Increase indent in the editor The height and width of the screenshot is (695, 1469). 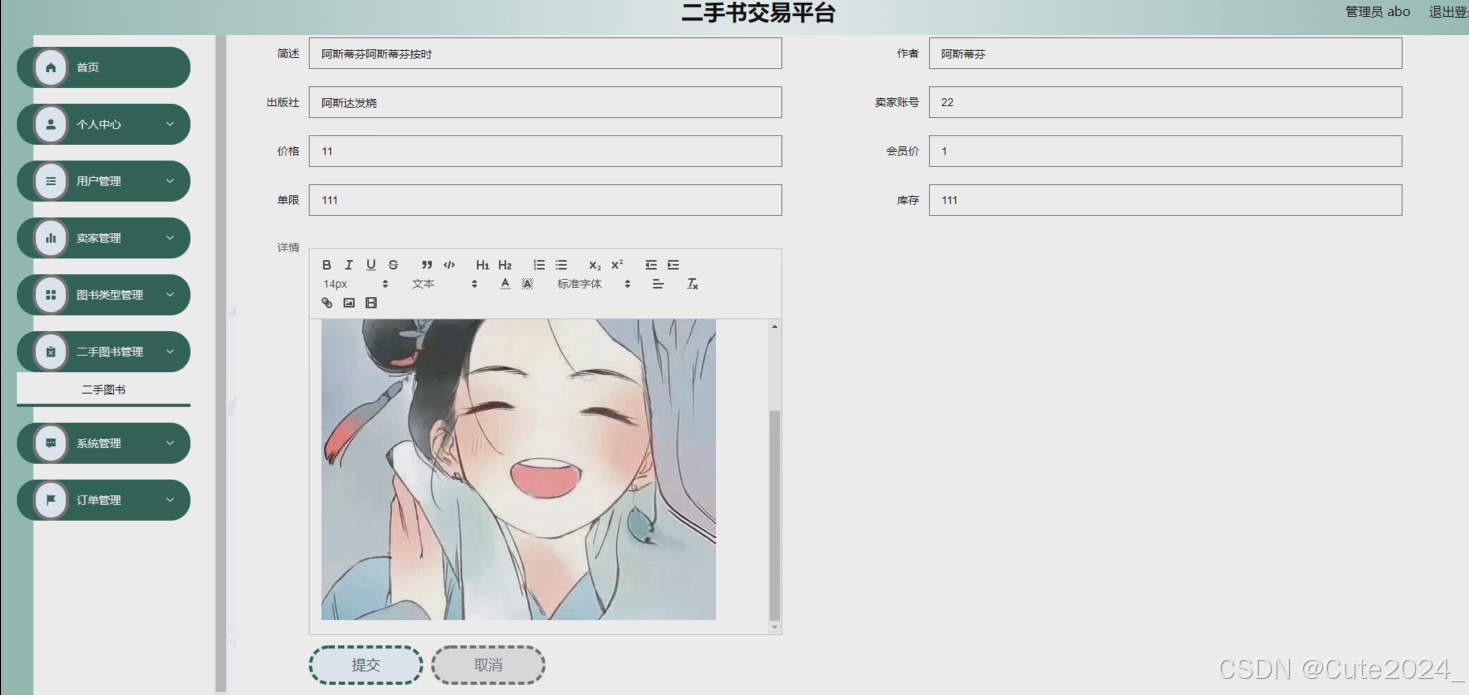673,265
